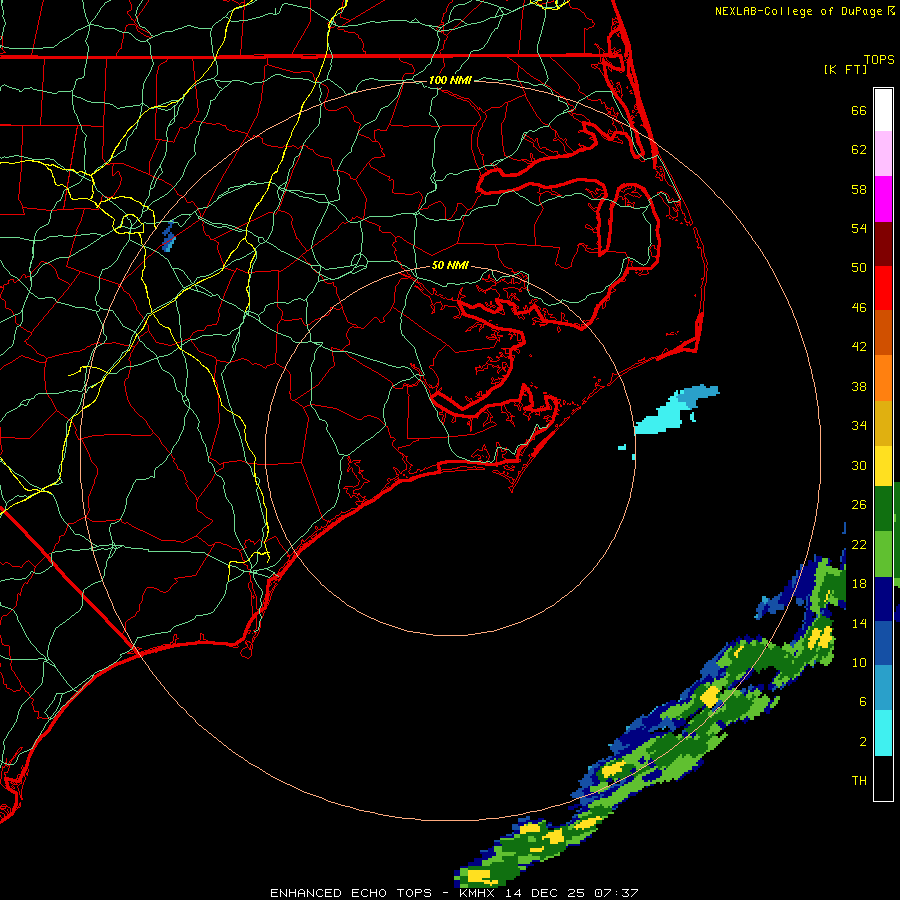Pick the dark orange legend swatch
Viewport: 900px width, 900px height.
pos(883,333)
